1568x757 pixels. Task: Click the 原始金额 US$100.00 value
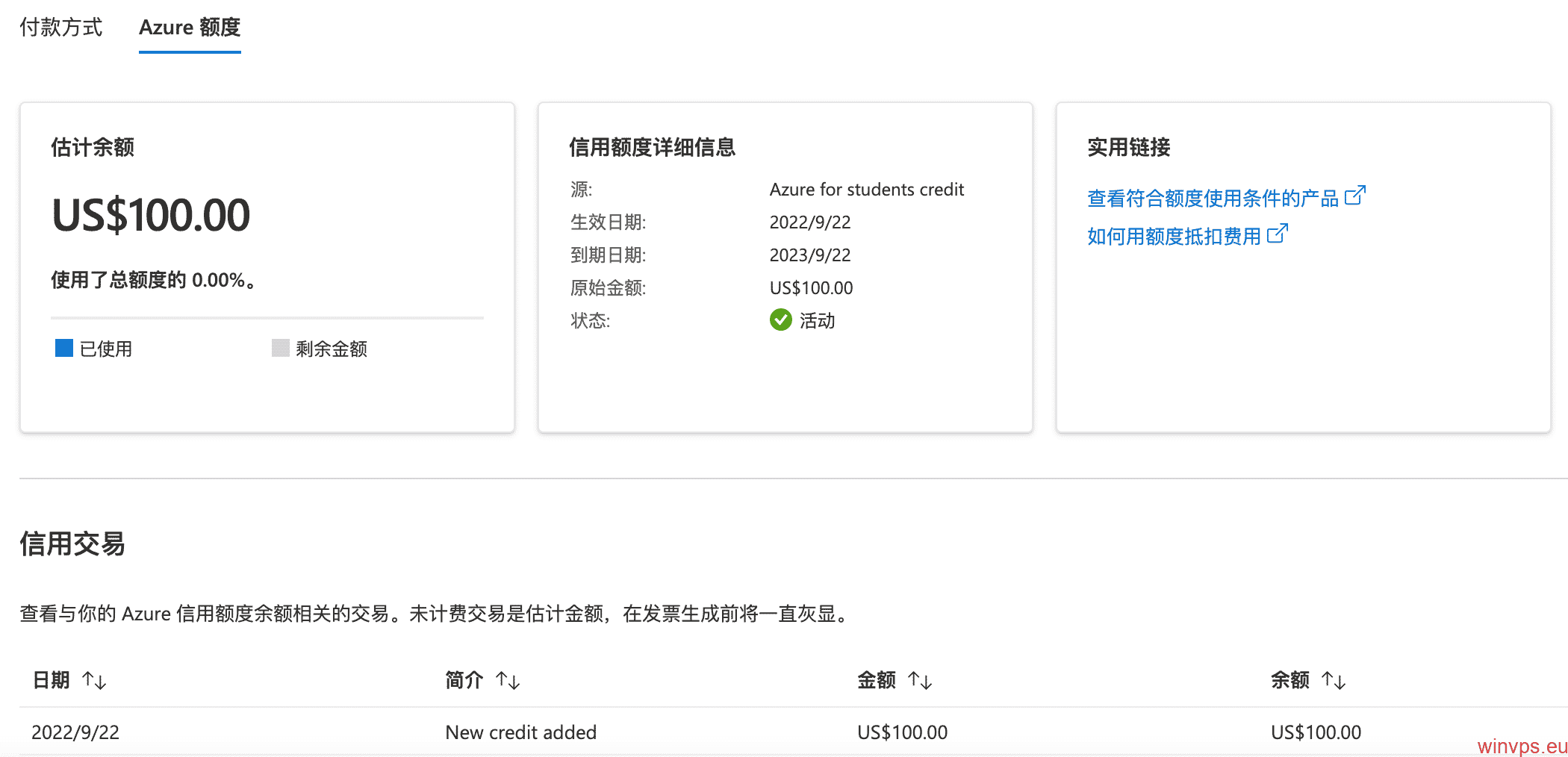(812, 288)
